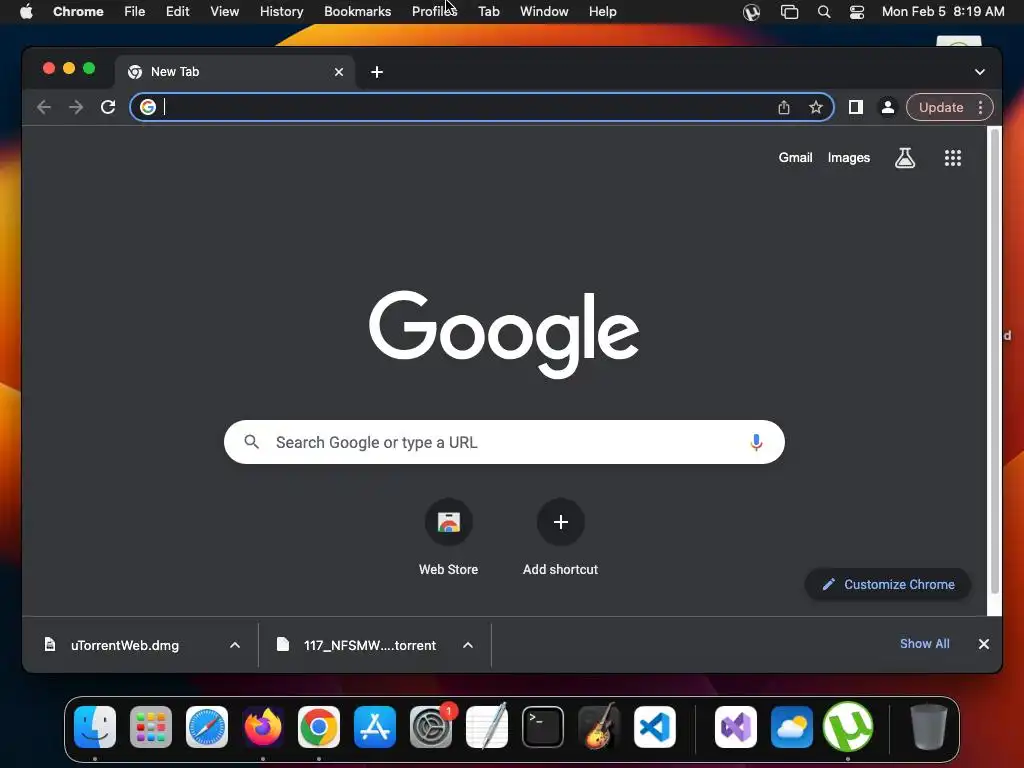Open the View menu

[x=225, y=12]
